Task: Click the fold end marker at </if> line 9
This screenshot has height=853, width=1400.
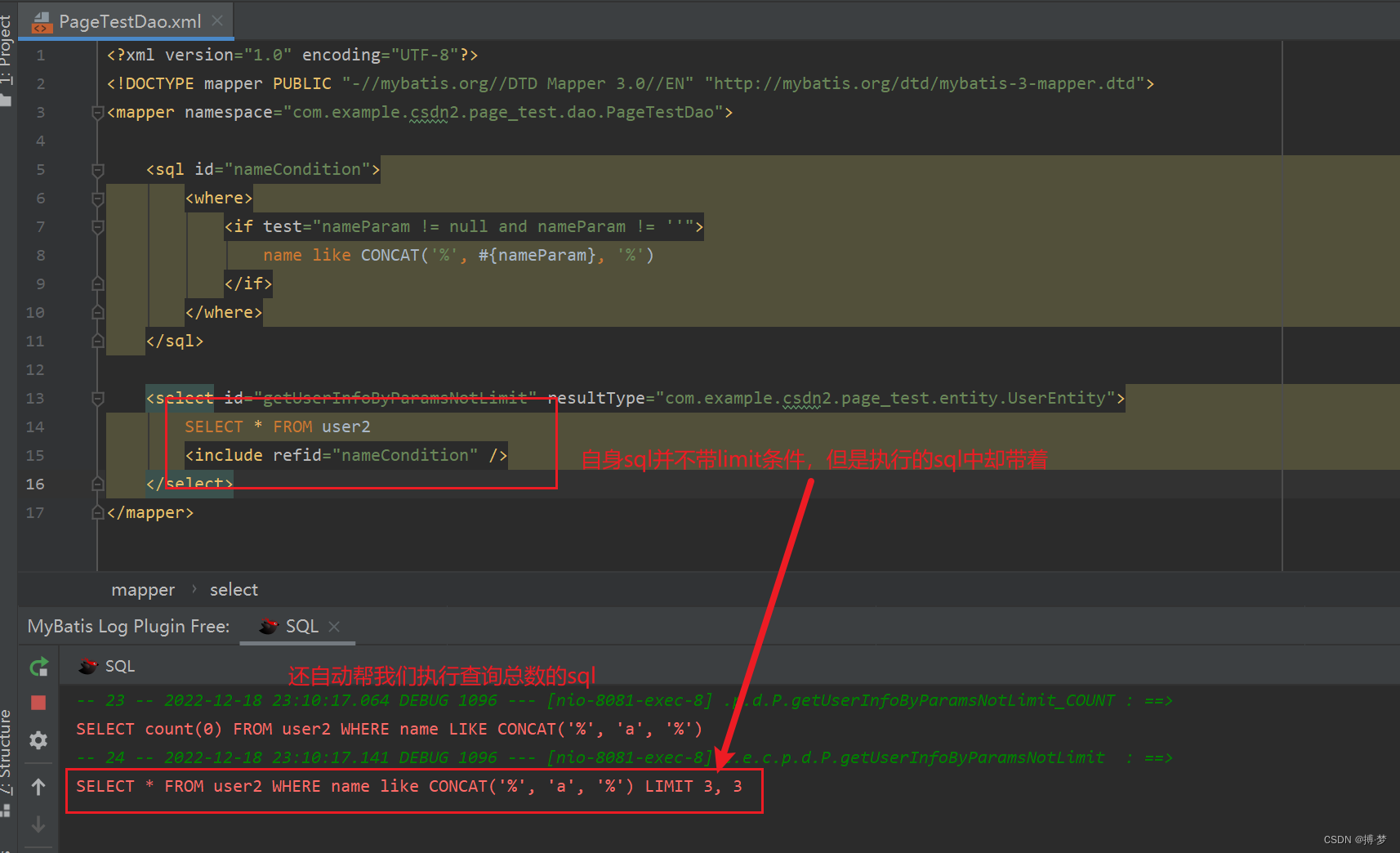Action: (98, 284)
